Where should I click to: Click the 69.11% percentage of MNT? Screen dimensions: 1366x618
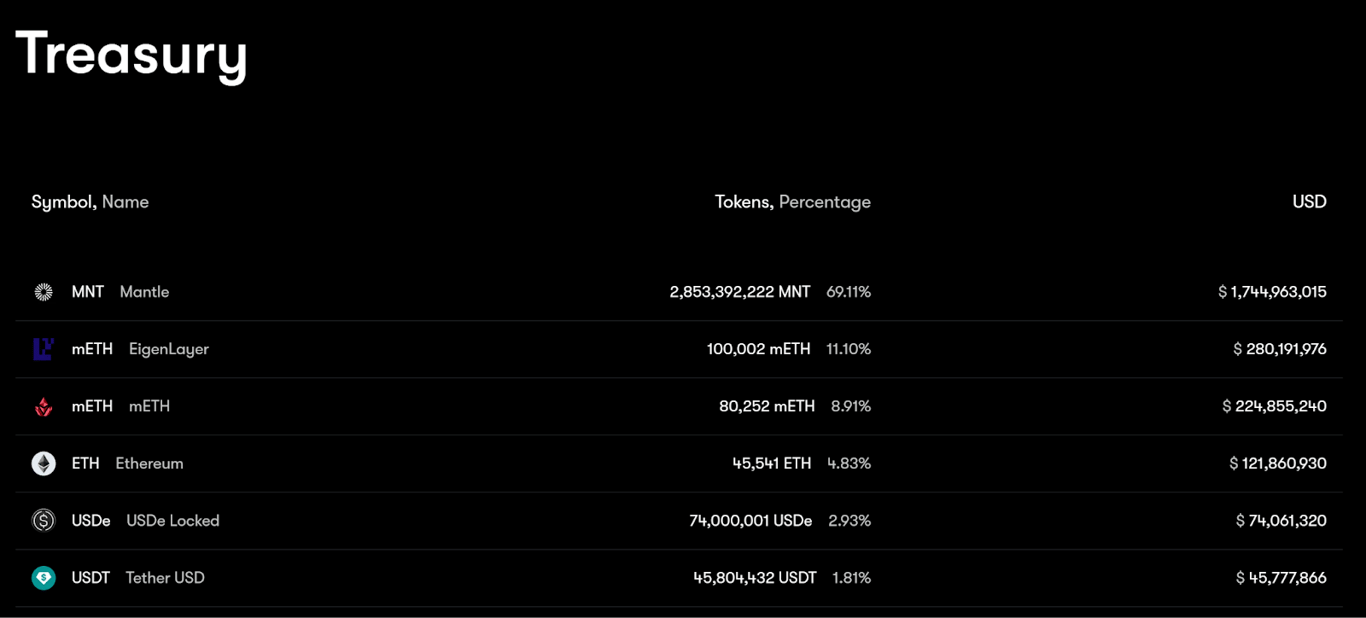pos(849,292)
